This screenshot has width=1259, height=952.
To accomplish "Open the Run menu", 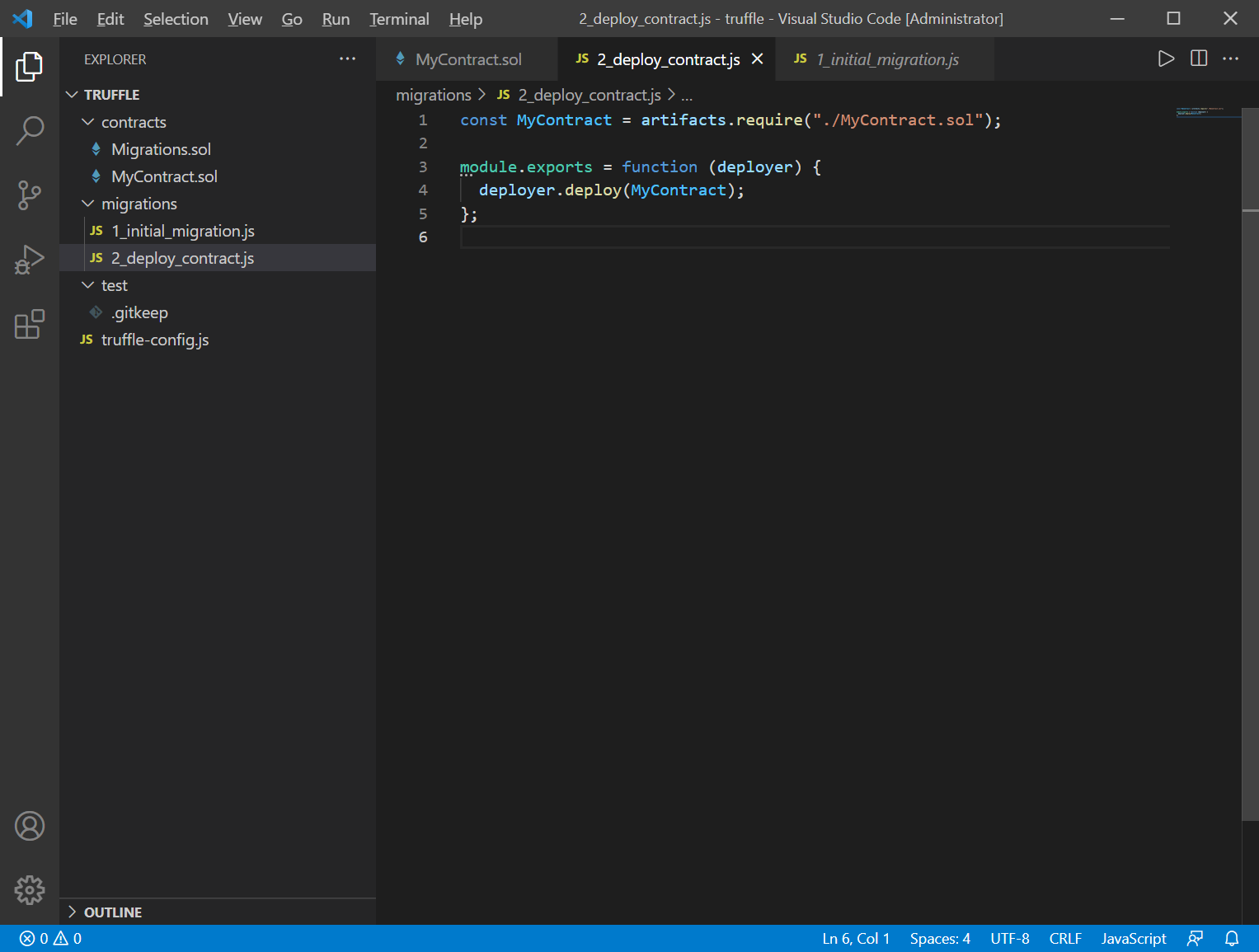I will pos(336,19).
